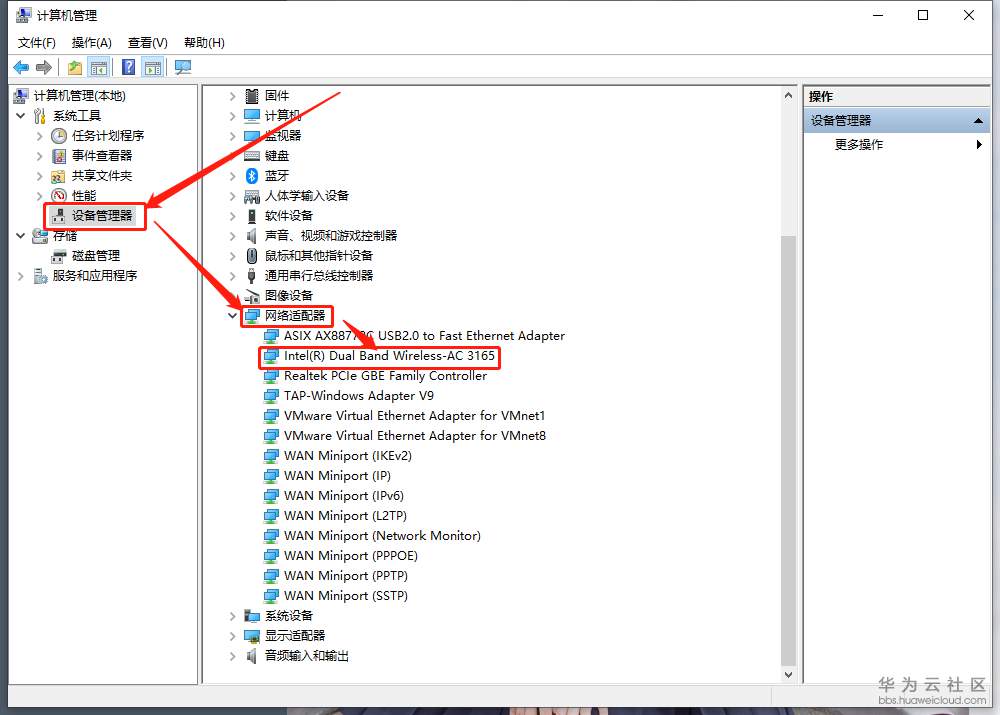Open the 查看(V) menu

pyautogui.click(x=147, y=43)
